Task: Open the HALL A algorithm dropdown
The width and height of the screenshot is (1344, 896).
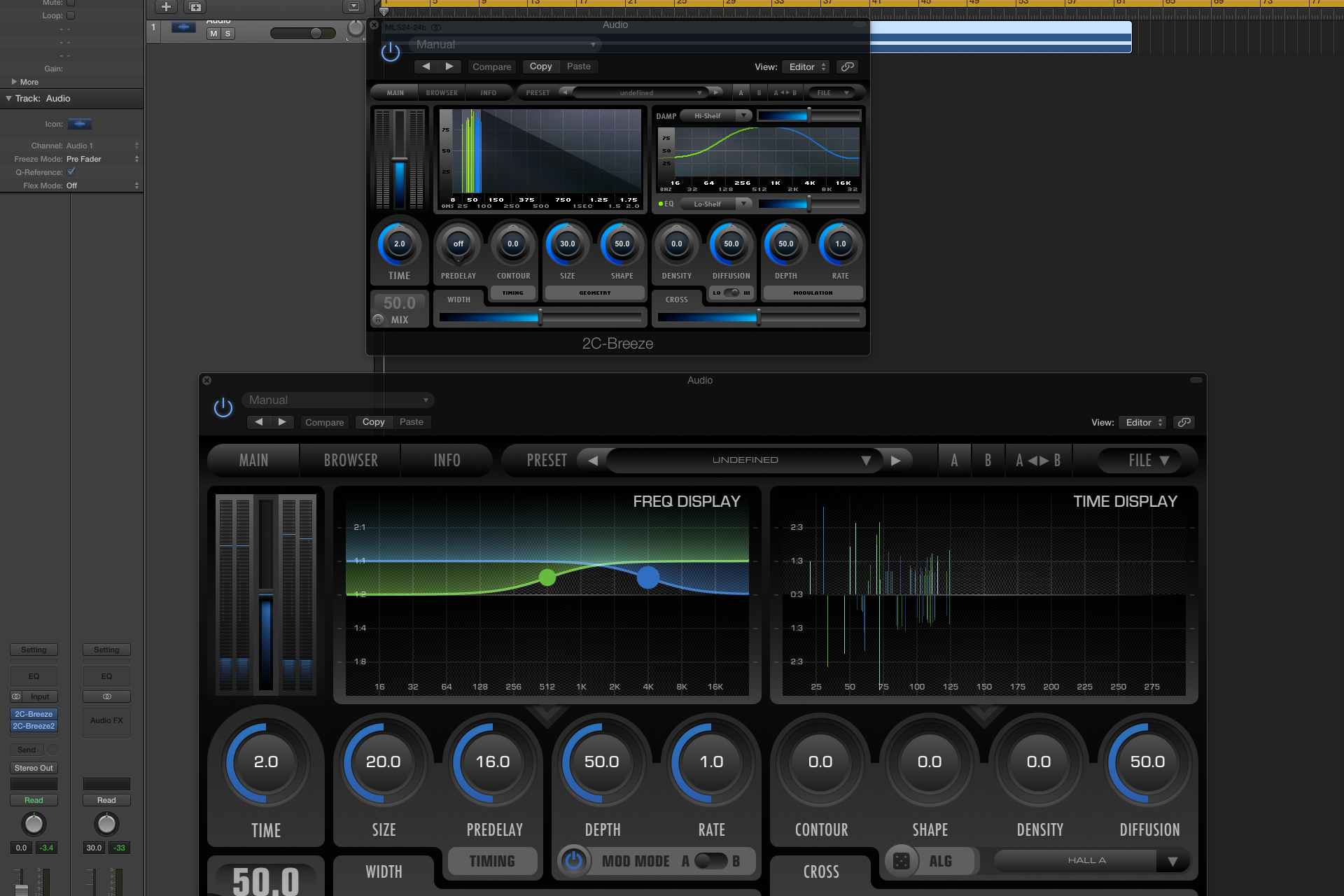Action: coord(1092,861)
